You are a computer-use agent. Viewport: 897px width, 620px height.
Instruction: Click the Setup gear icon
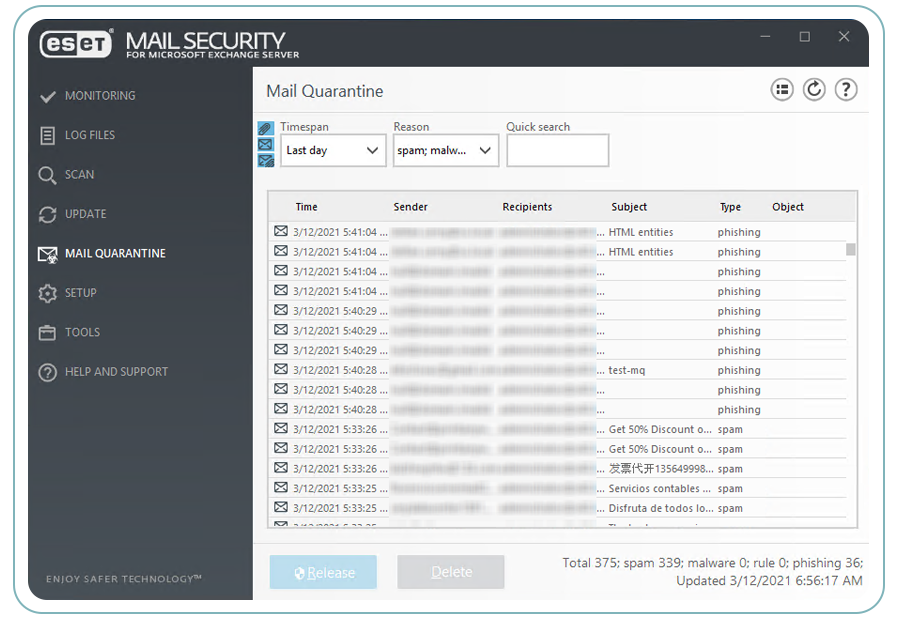(x=47, y=293)
